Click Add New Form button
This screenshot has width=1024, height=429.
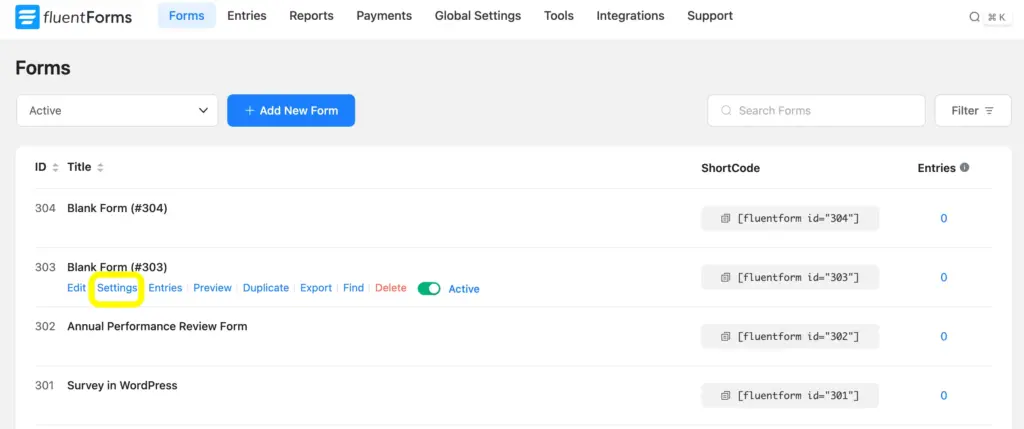[291, 110]
